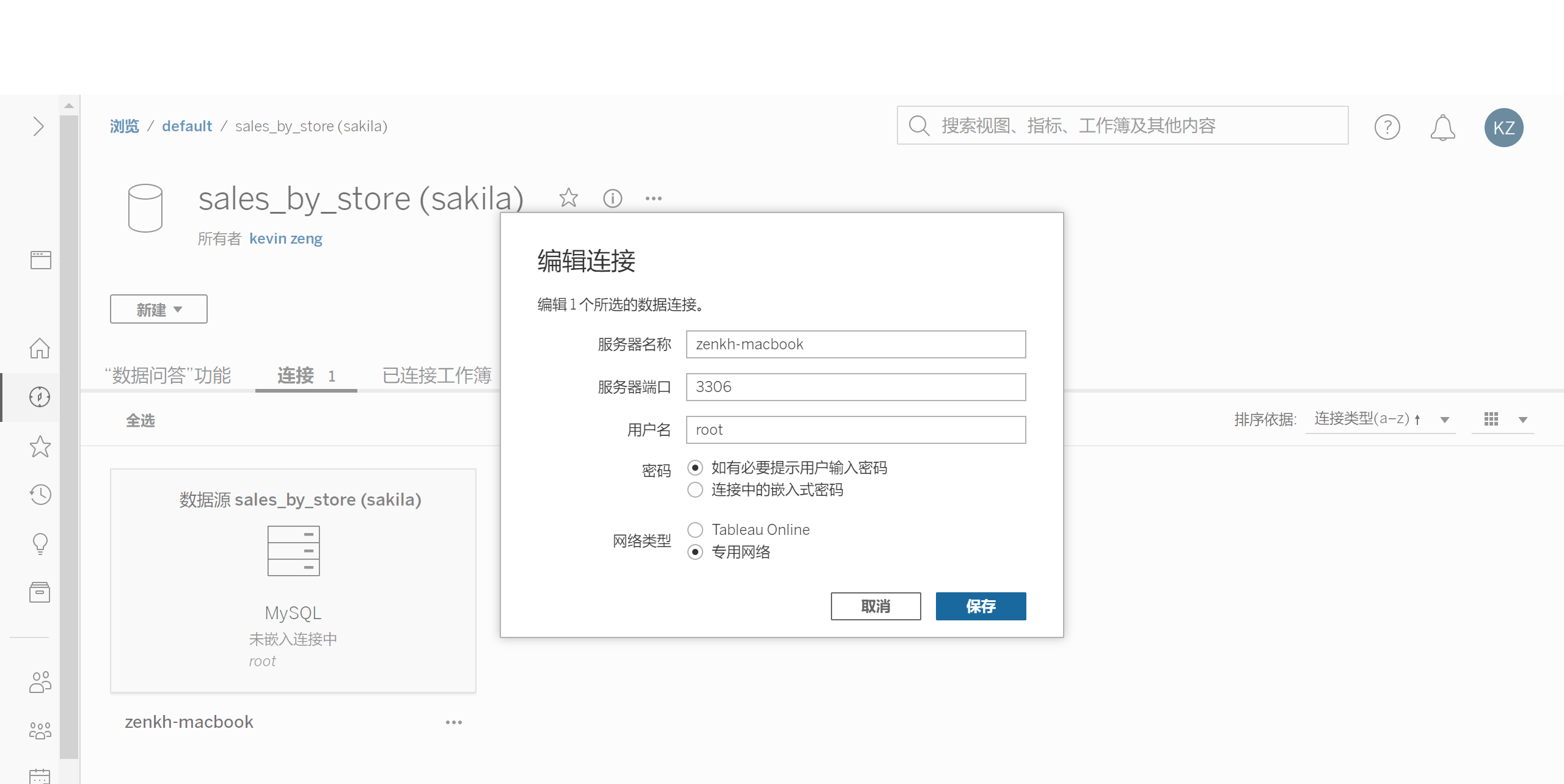Click the search box for views and workbooks
1564x784 pixels.
pyautogui.click(x=1122, y=125)
